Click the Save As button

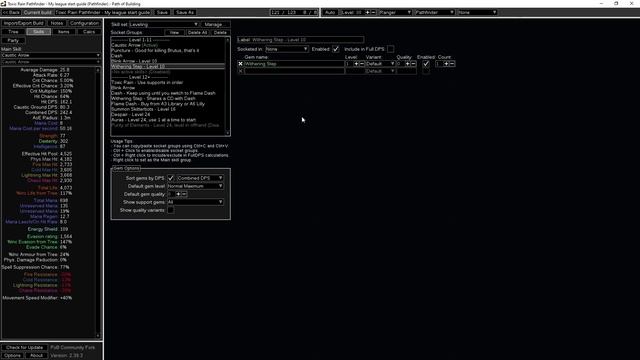[185, 13]
